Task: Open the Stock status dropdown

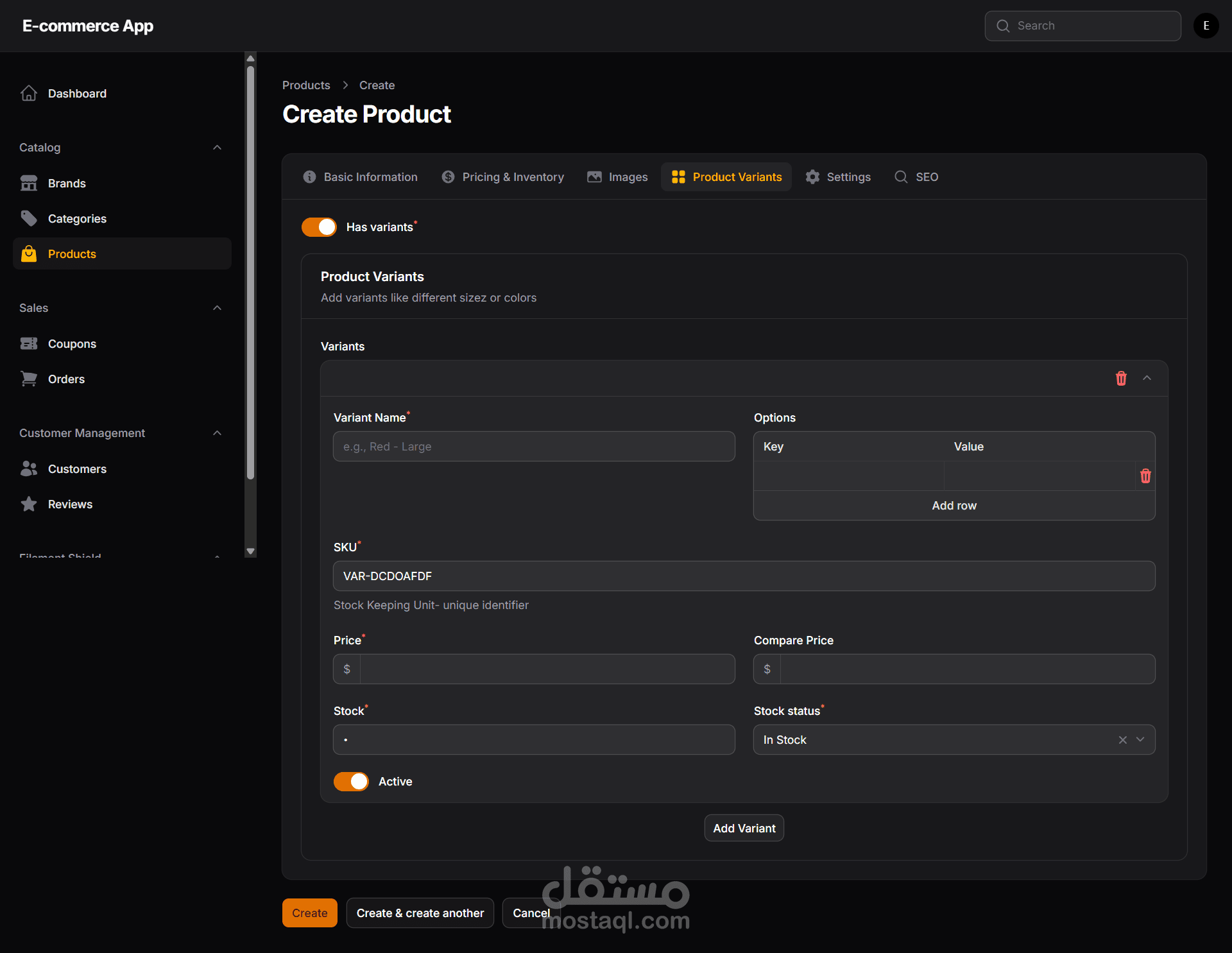Action: [1140, 740]
